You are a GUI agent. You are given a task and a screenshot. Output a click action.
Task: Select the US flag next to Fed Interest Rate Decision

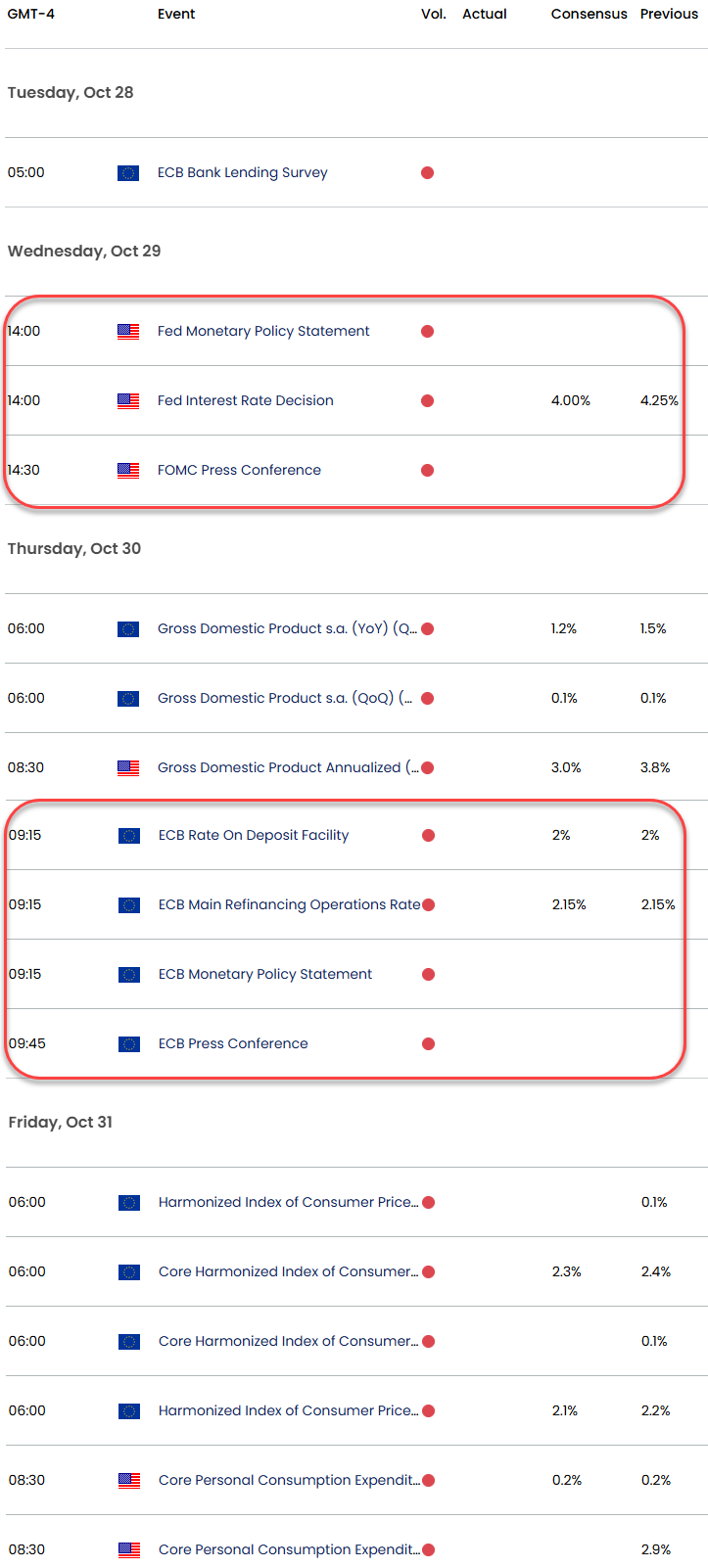(128, 400)
